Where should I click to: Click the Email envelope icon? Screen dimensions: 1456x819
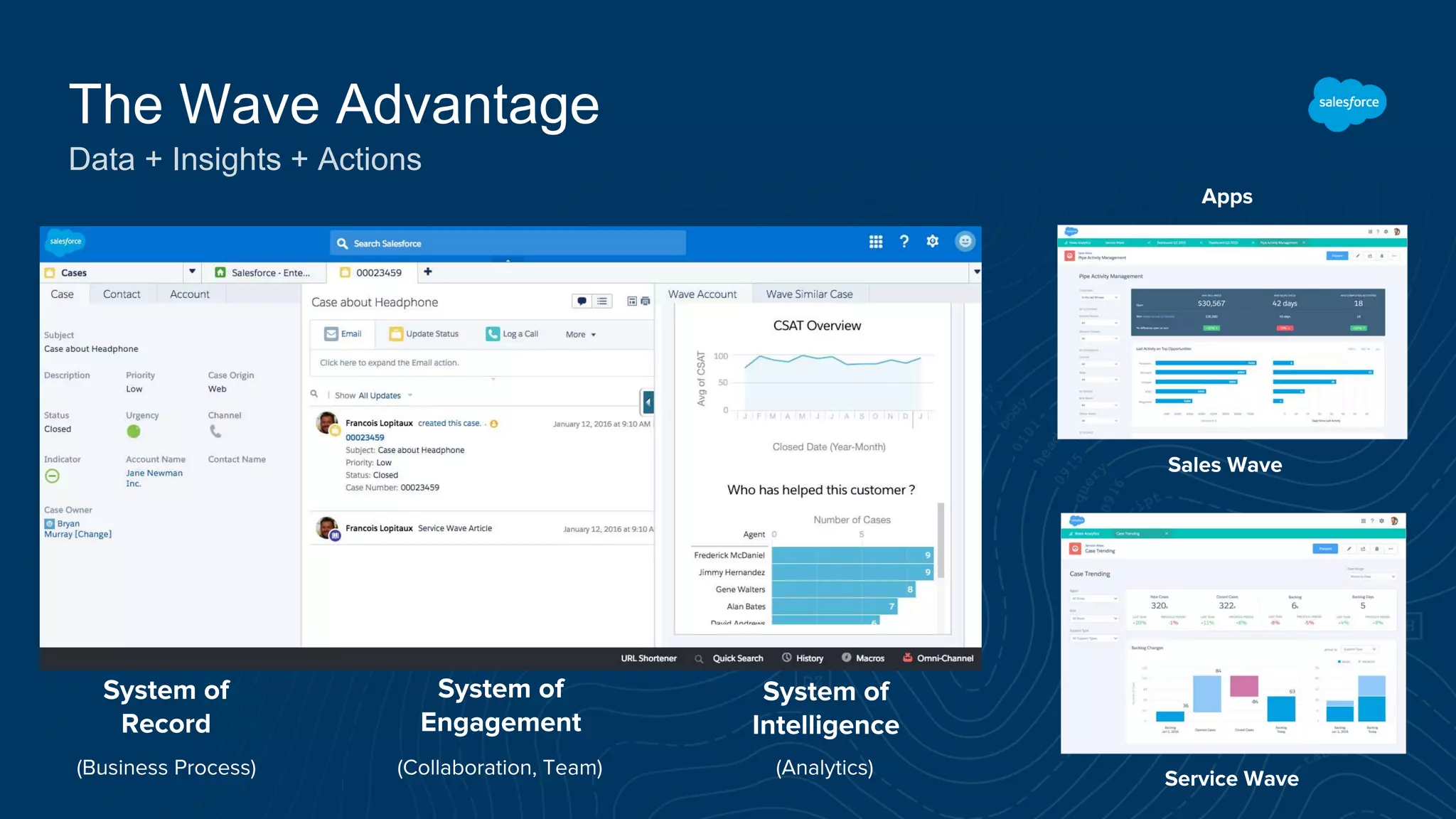coord(331,334)
